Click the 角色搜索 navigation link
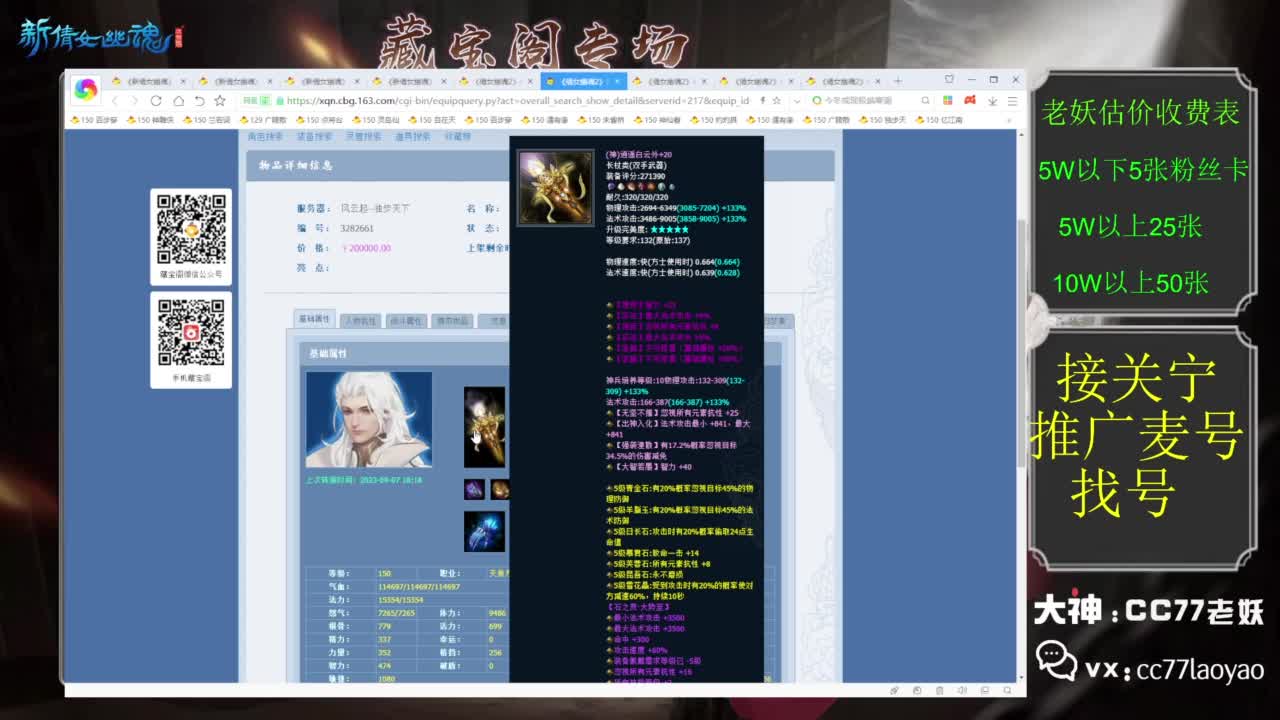Image resolution: width=1280 pixels, height=720 pixels. [265, 137]
